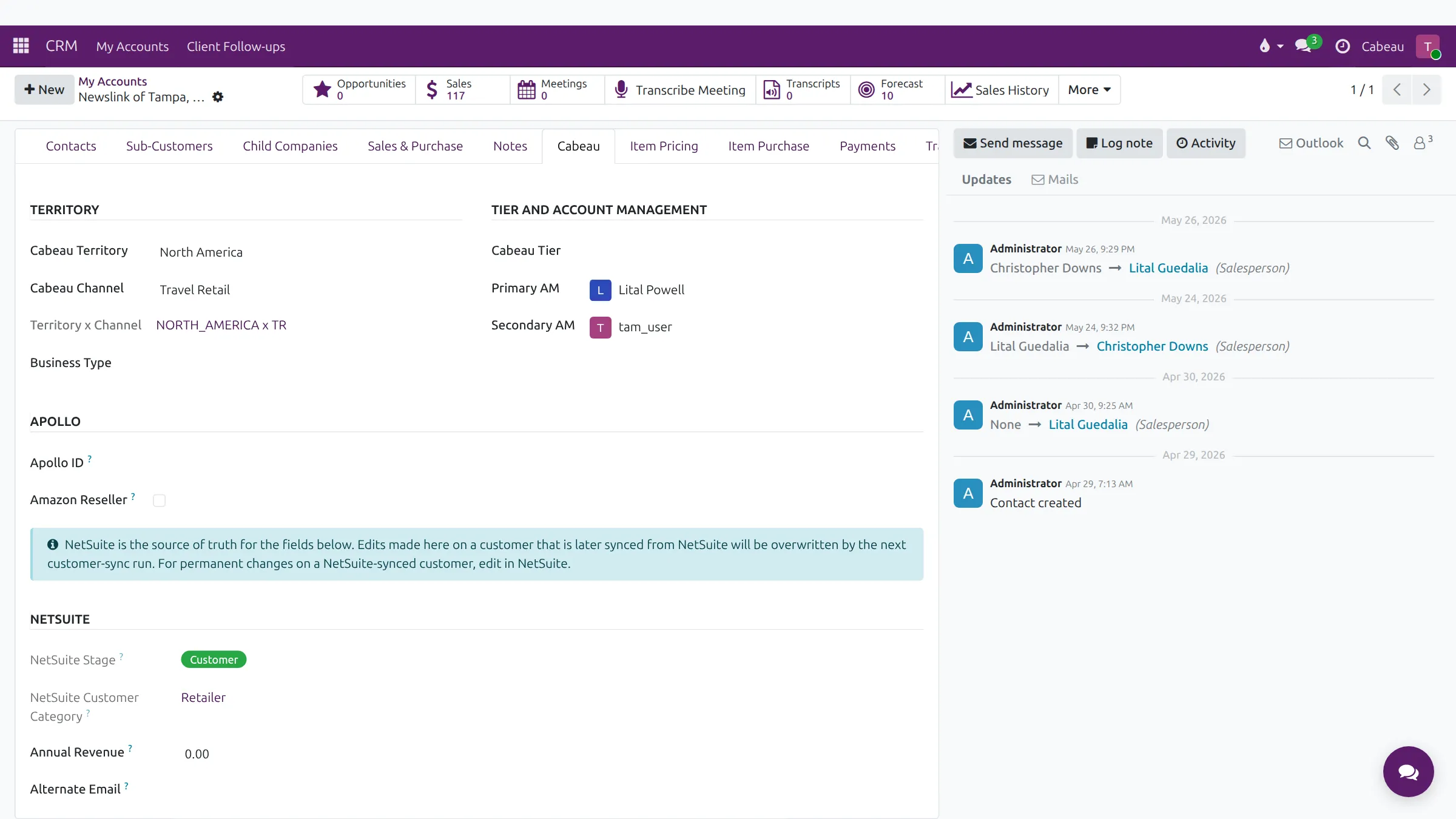Open Sales History chart button

point(1002,90)
